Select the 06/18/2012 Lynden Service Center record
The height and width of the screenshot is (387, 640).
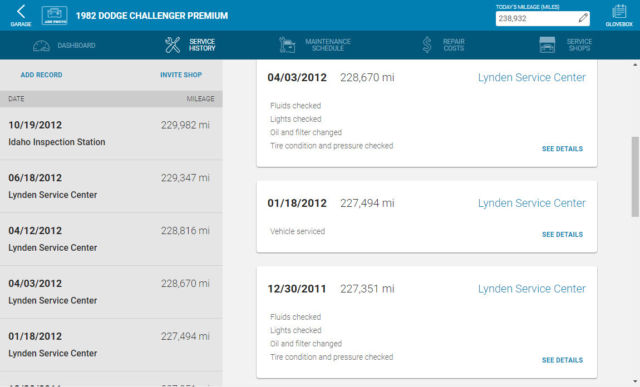click(x=111, y=186)
